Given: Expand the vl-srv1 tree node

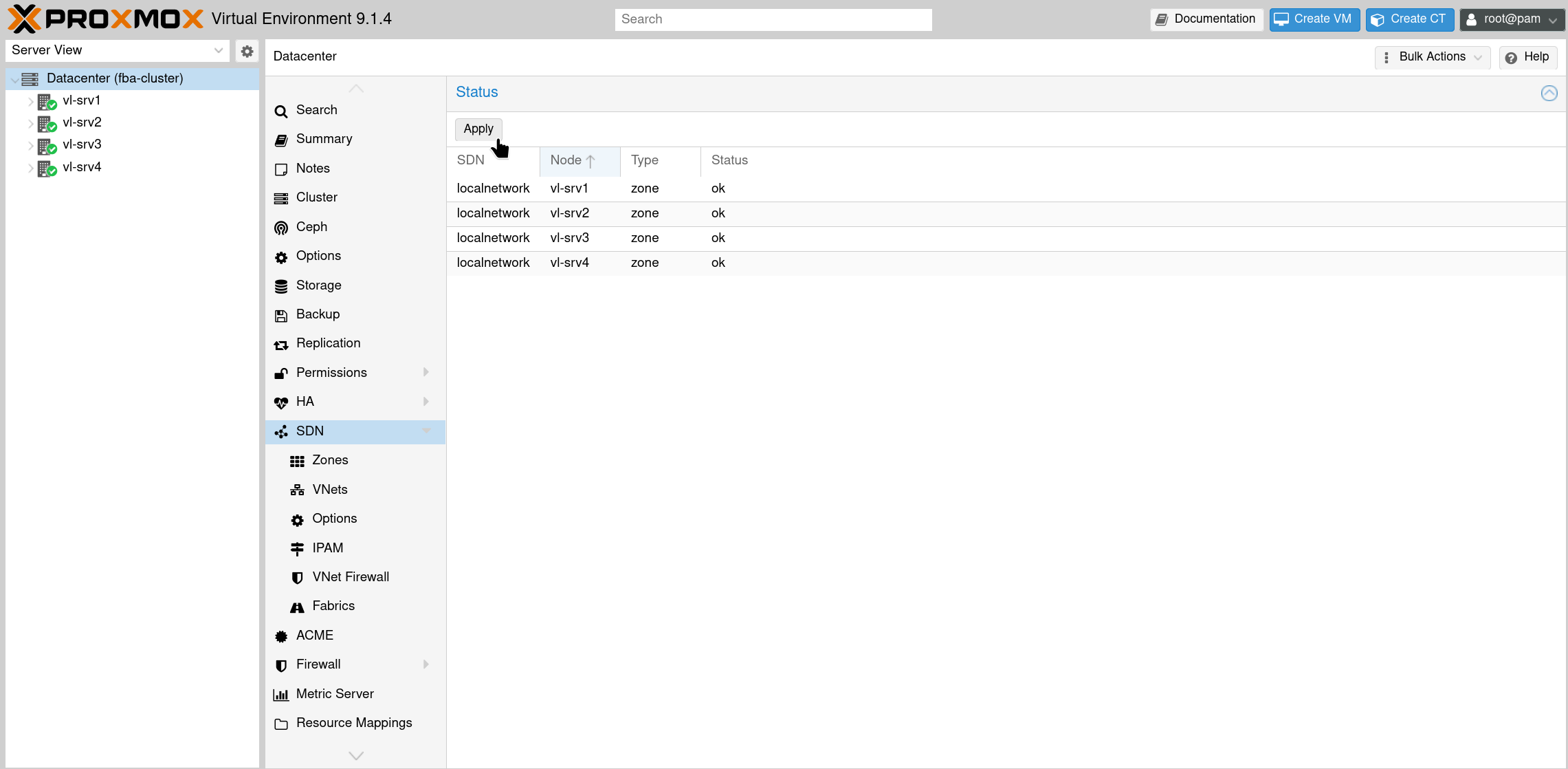Looking at the screenshot, I should point(30,101).
